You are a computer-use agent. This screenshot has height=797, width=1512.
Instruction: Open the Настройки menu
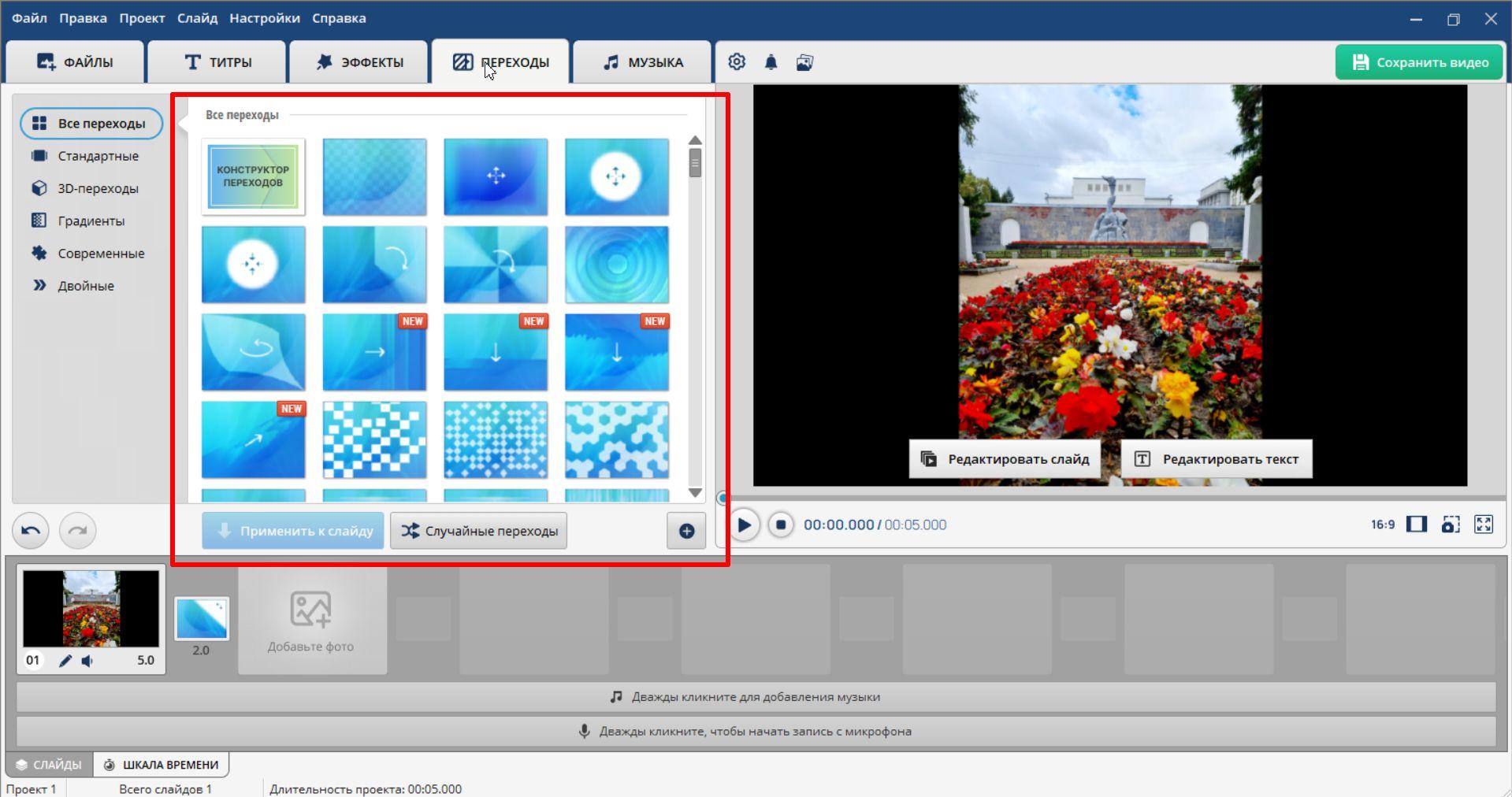click(265, 18)
